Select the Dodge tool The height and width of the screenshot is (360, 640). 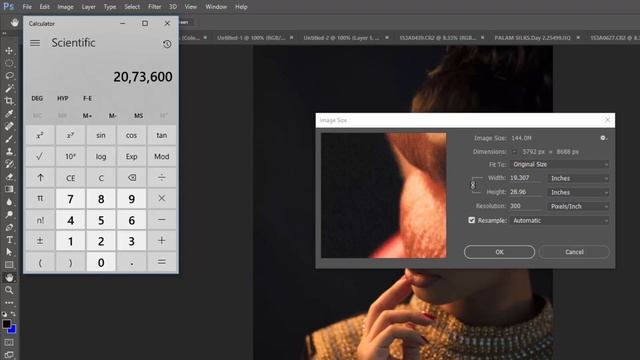pos(9,215)
